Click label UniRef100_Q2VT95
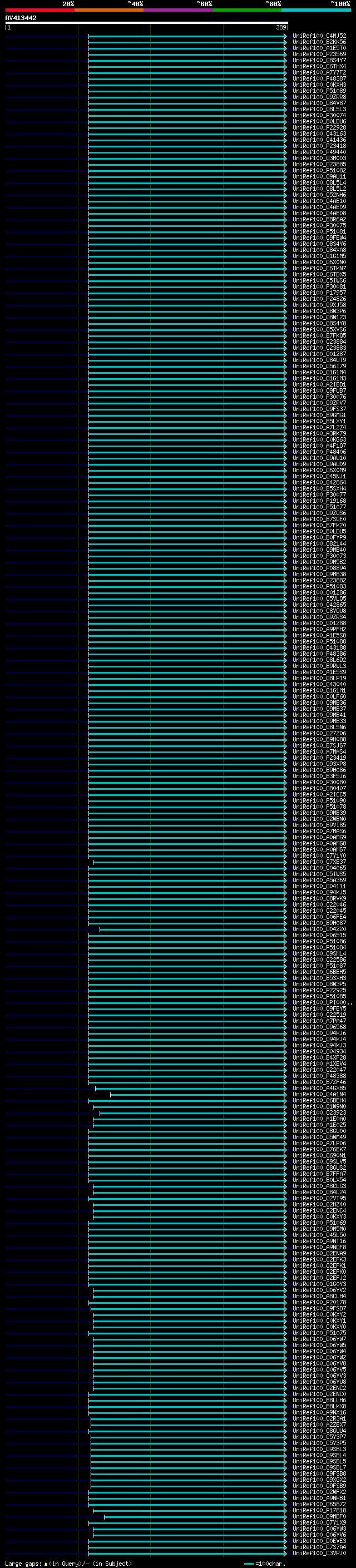This screenshot has width=356, height=1568. click(319, 1198)
